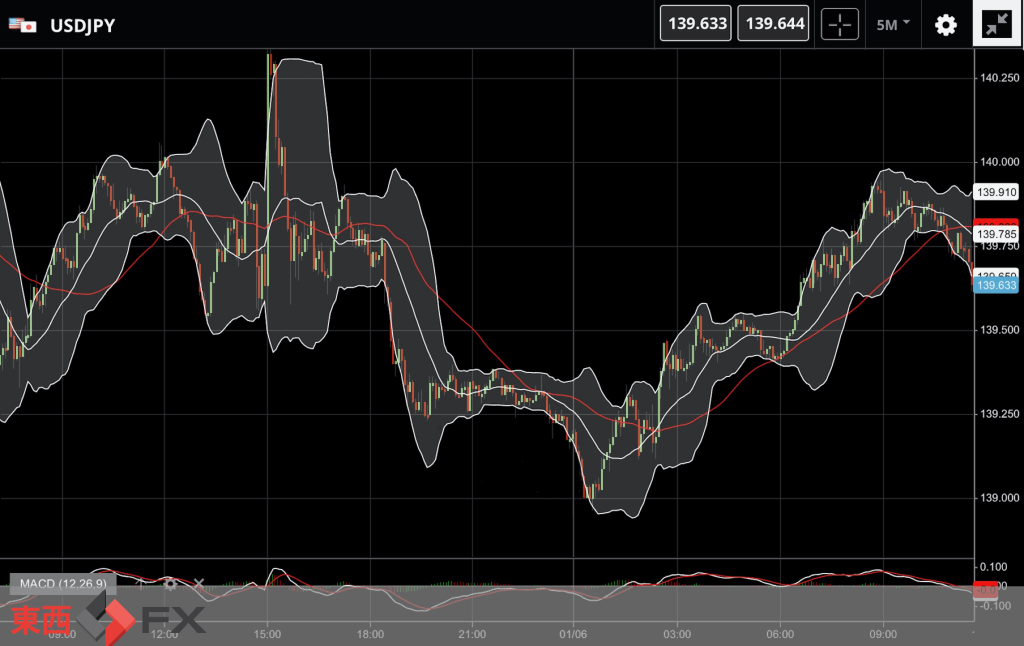The image size is (1024, 646).
Task: Click the 139.000 price axis label
Action: 999,498
